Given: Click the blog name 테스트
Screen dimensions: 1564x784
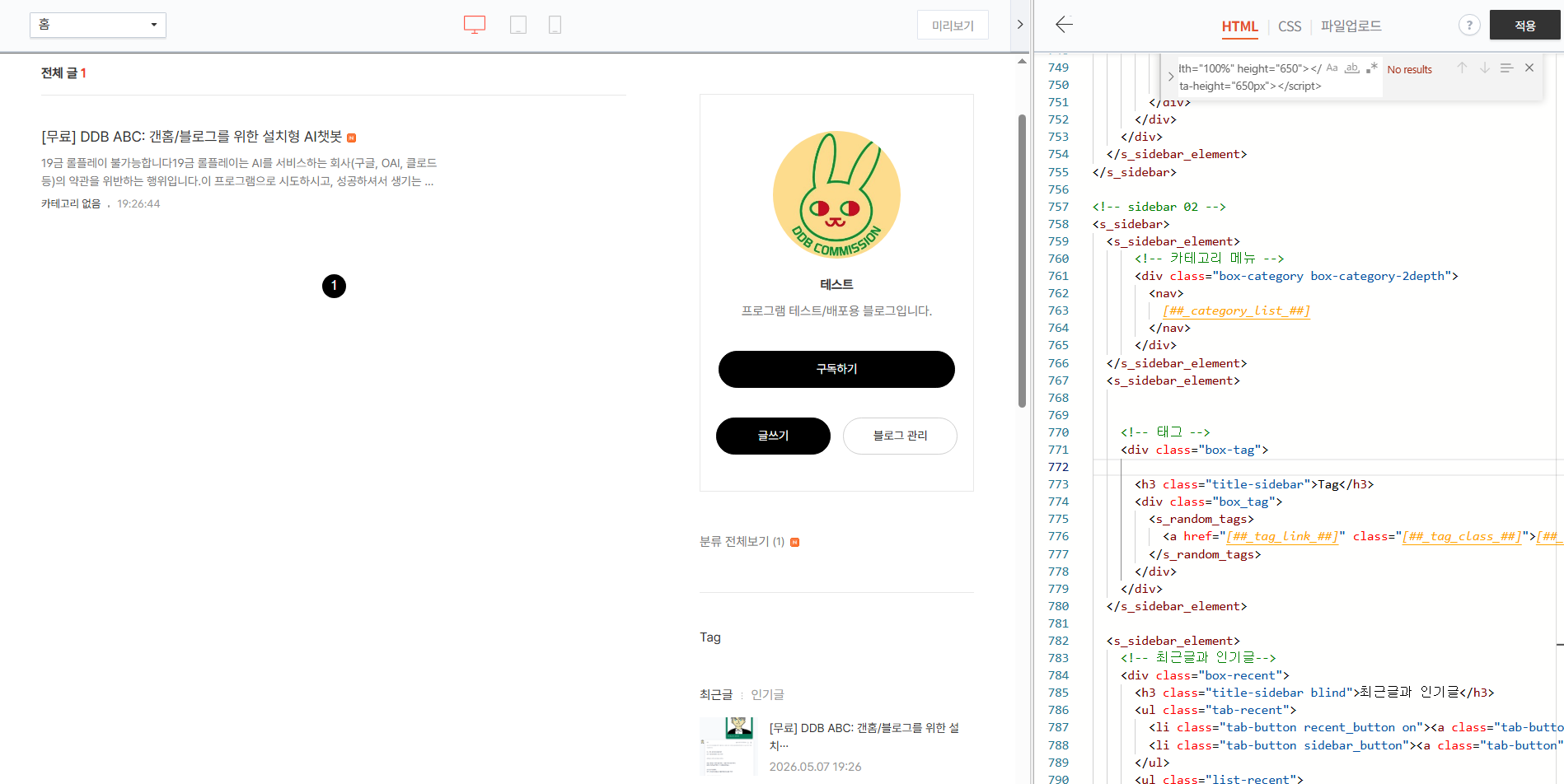Looking at the screenshot, I should coord(836,284).
